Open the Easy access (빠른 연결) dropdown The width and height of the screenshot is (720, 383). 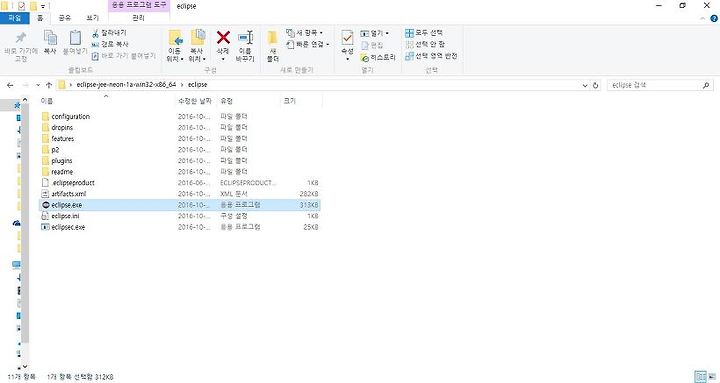click(307, 44)
